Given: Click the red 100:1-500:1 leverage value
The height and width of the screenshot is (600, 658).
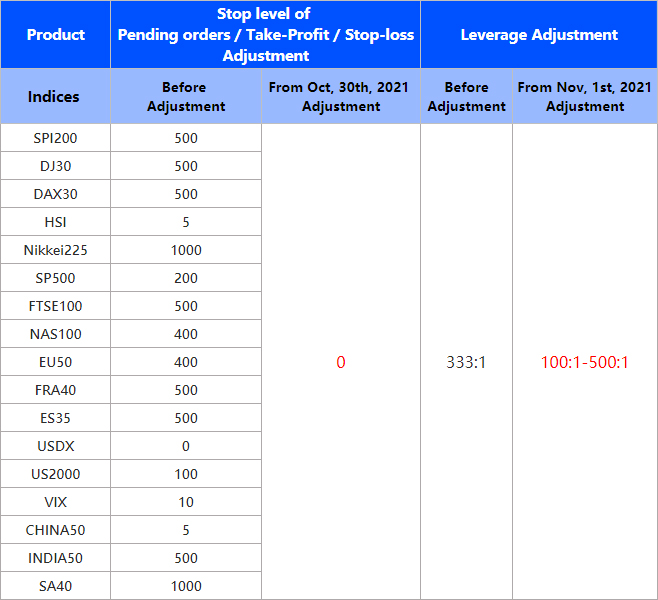Looking at the screenshot, I should [584, 362].
